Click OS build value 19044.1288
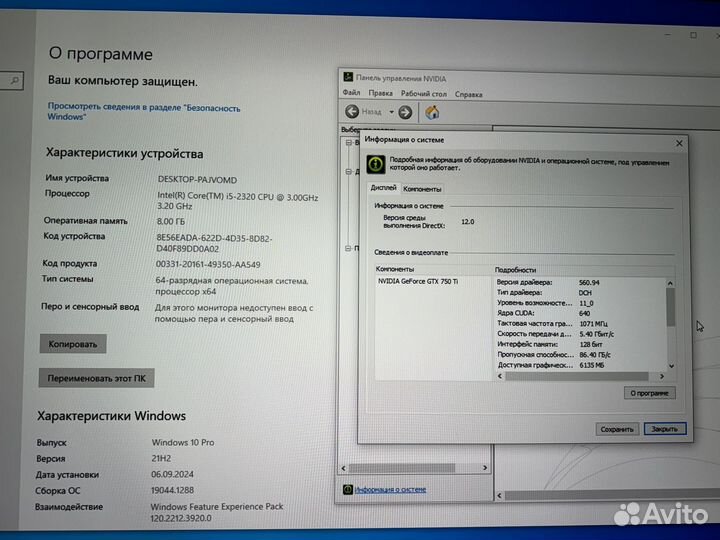720x540 pixels. [x=172, y=490]
